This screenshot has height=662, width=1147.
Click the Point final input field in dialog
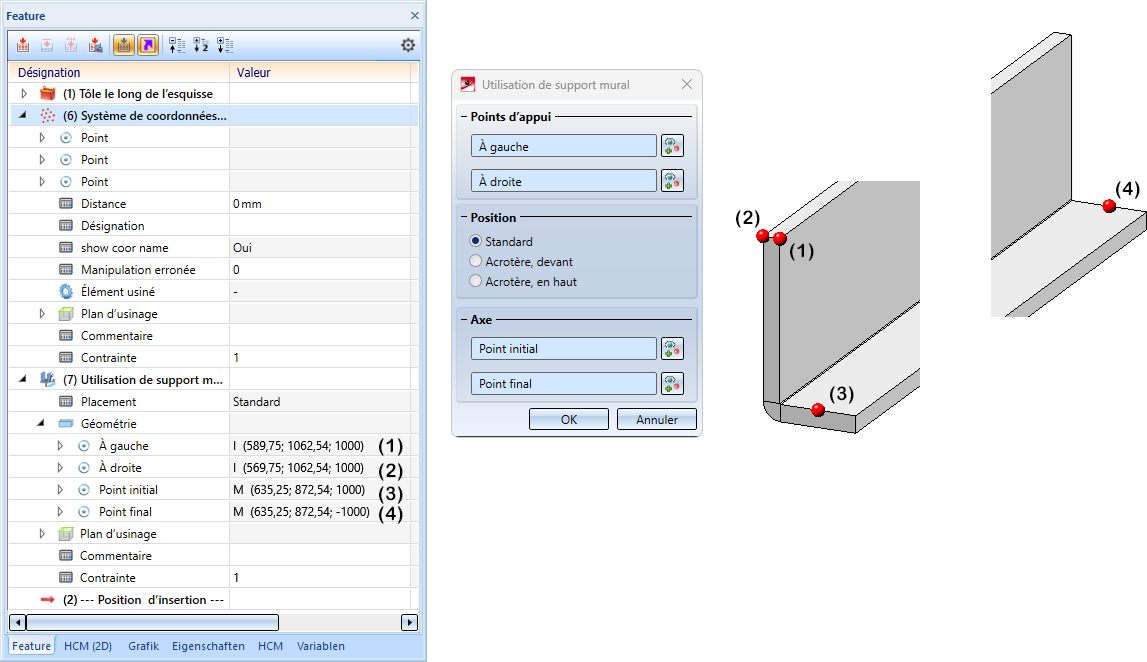click(x=563, y=383)
